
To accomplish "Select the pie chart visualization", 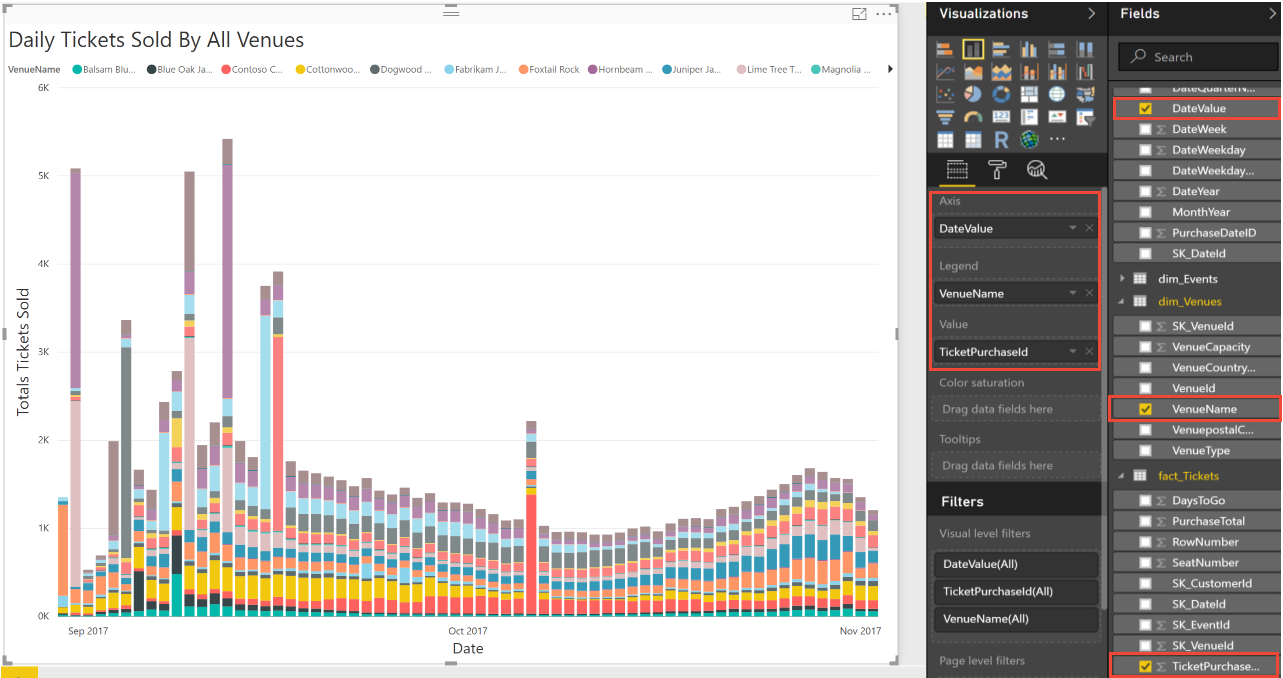I will [x=973, y=95].
